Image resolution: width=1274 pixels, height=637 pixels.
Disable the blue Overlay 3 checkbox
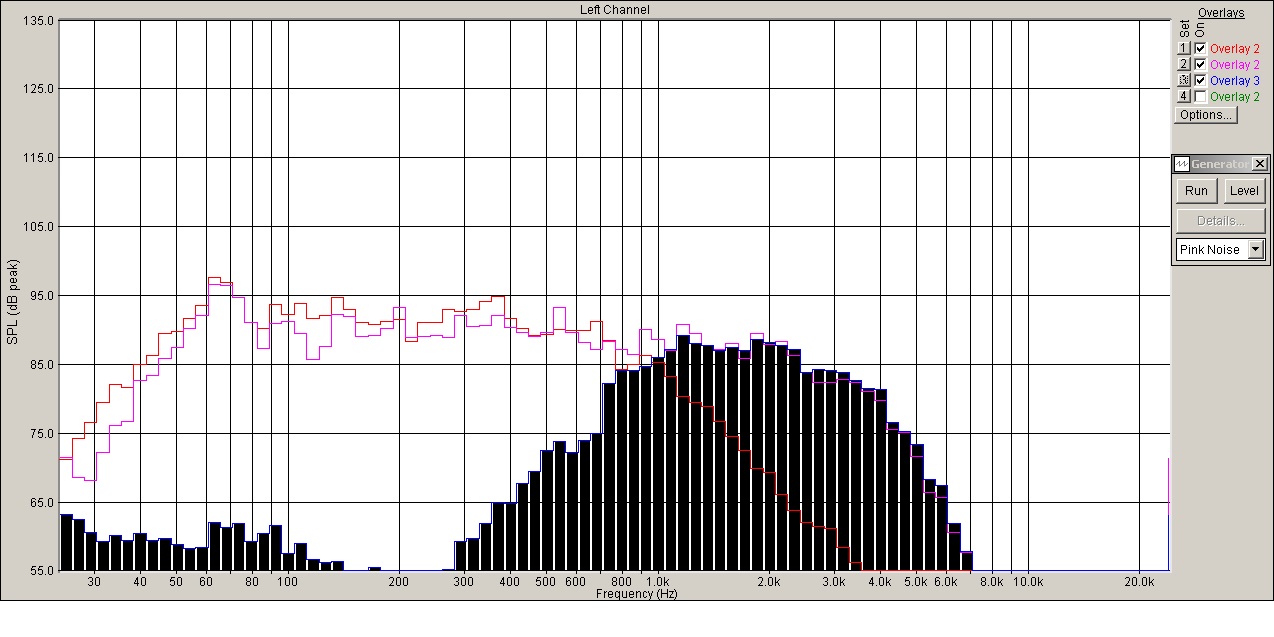[x=1200, y=80]
